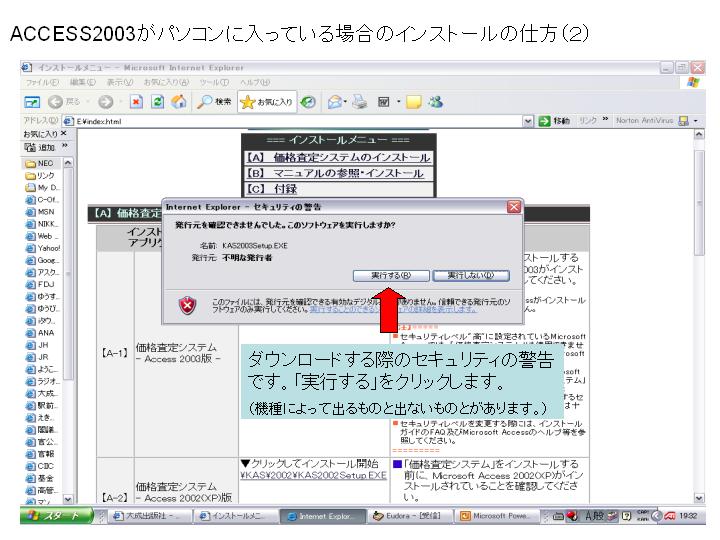This screenshot has height=540, width=720.
Task: Open the Yahoo! favorite
Action: click(x=43, y=248)
